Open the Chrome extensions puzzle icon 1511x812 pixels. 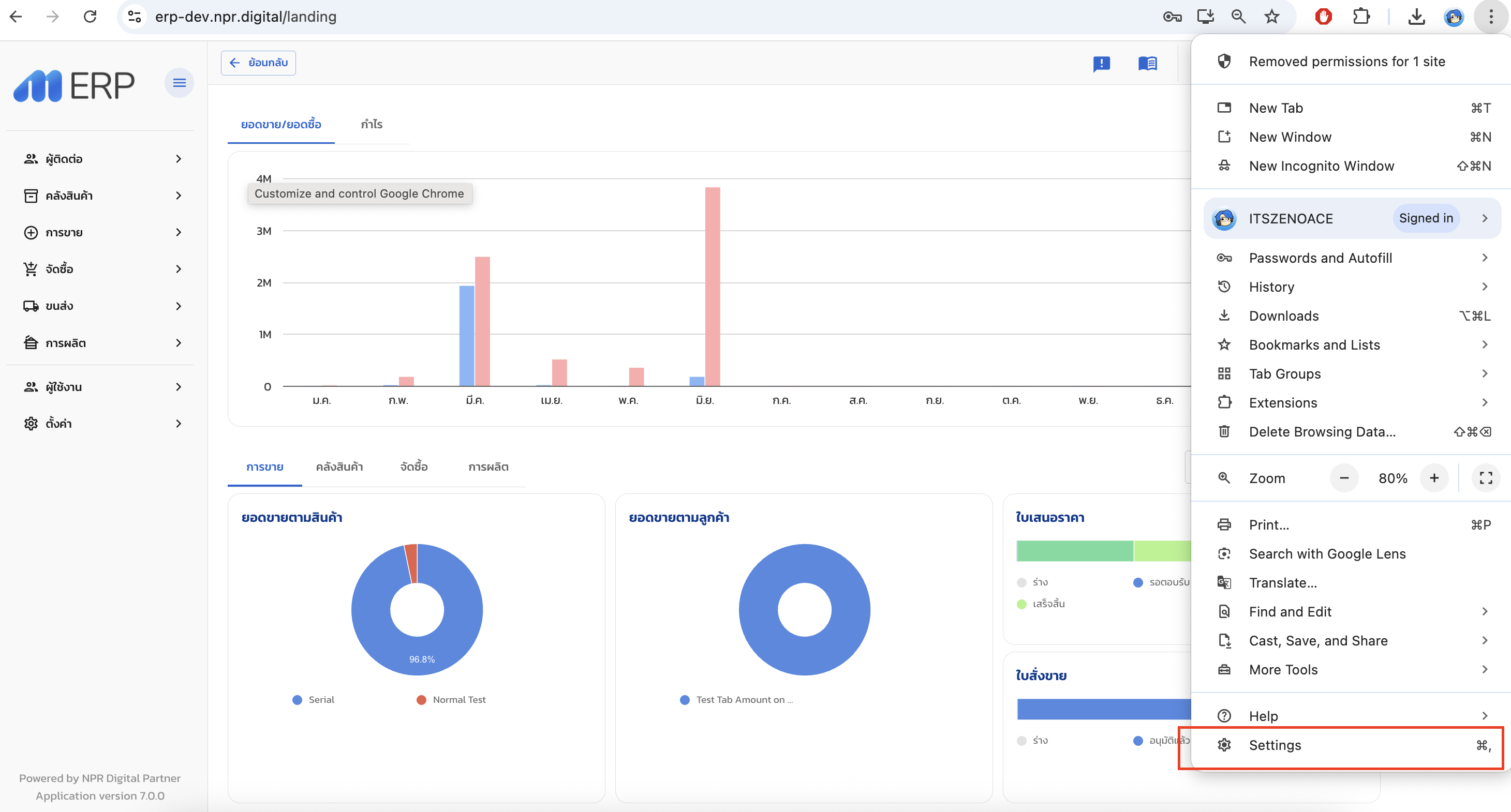1361,17
